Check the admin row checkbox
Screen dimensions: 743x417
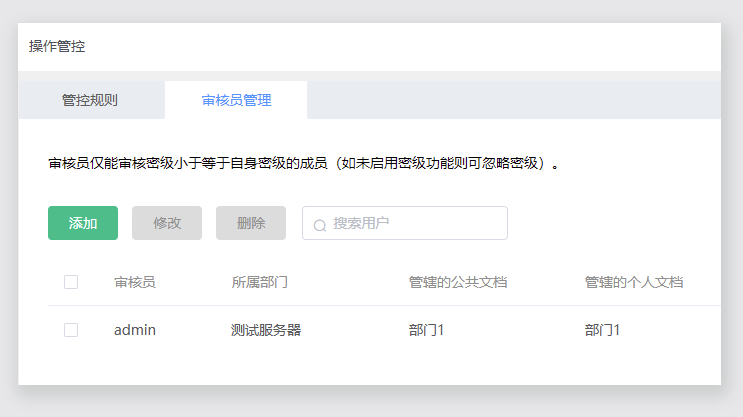click(71, 330)
